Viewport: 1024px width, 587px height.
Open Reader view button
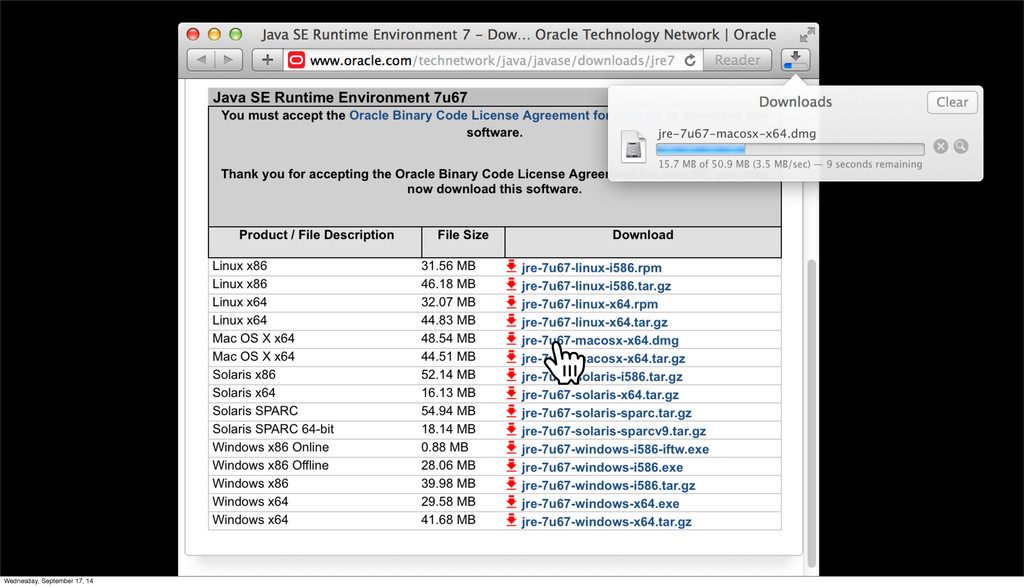click(737, 60)
